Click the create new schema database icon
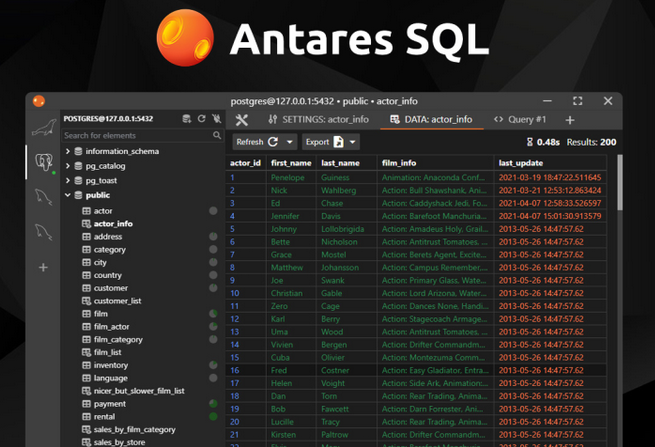Viewport: 655px width, 447px height. (x=187, y=119)
